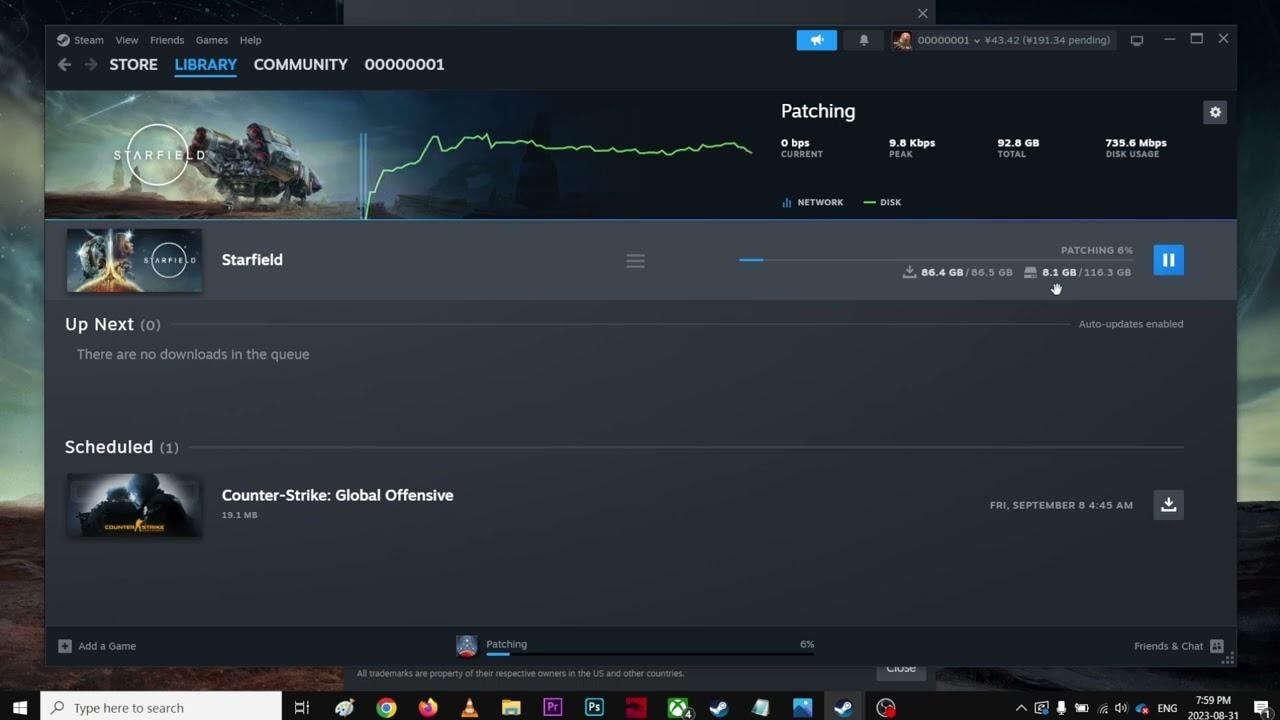
Task: Open the Help menu
Action: click(251, 40)
